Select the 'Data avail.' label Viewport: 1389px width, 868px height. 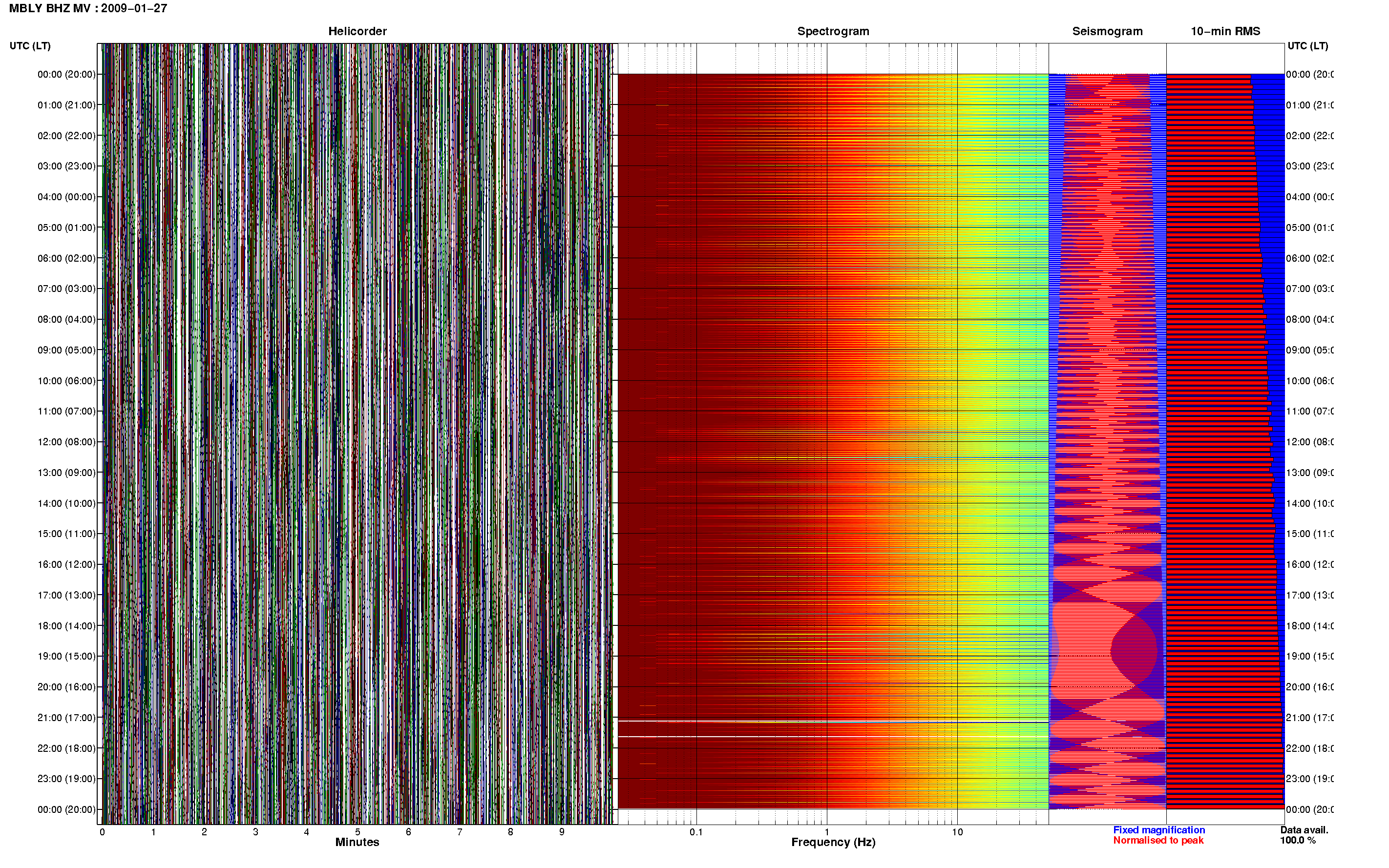pyautogui.click(x=1304, y=830)
